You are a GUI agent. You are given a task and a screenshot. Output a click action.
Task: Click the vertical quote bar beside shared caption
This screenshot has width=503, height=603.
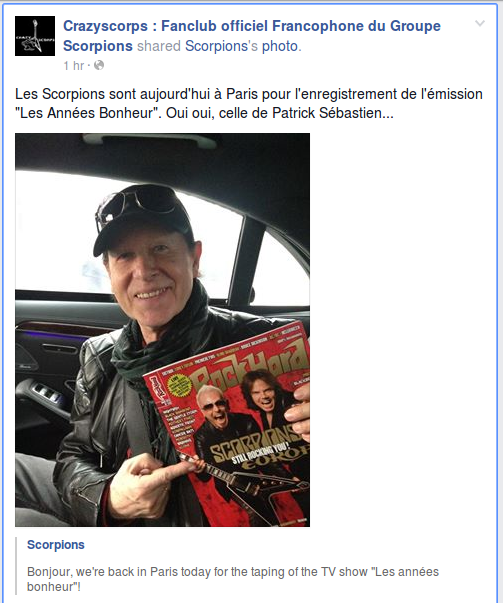[16, 566]
